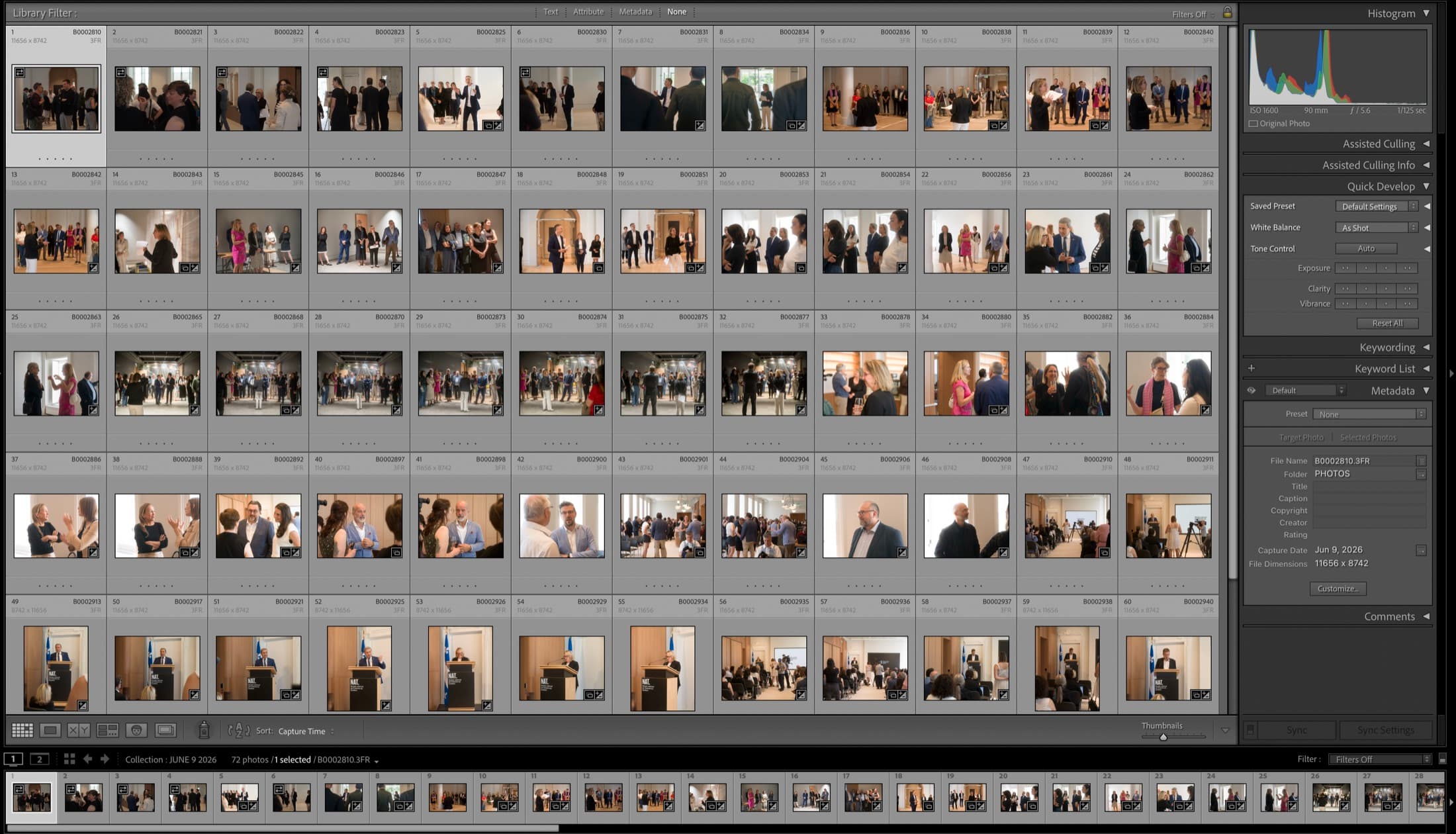Screen dimensions: 1456x834
Task: Click the Library Filter lock icon
Action: click(x=1227, y=13)
